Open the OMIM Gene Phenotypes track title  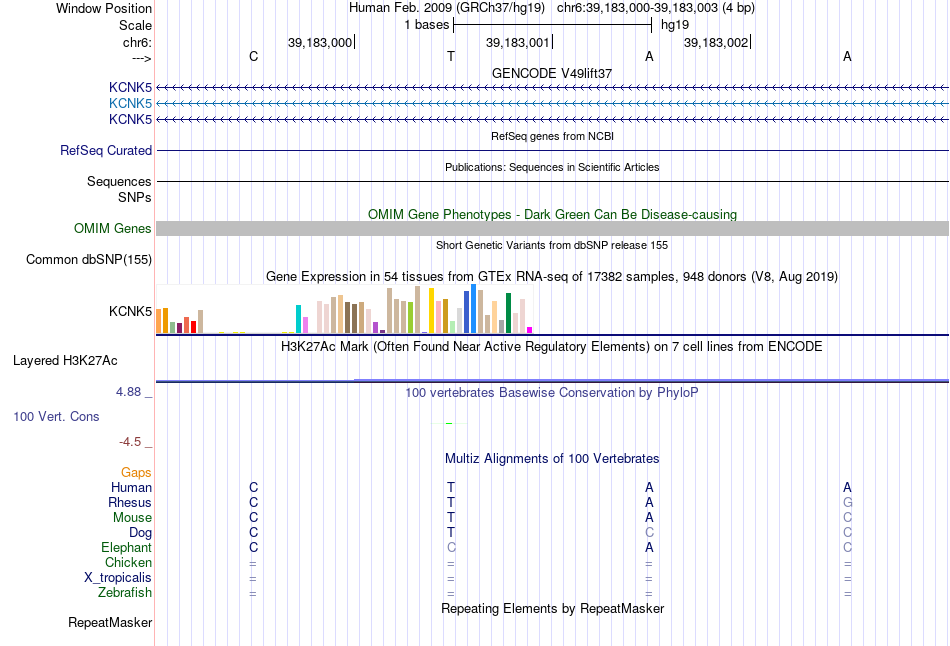[x=552, y=215]
